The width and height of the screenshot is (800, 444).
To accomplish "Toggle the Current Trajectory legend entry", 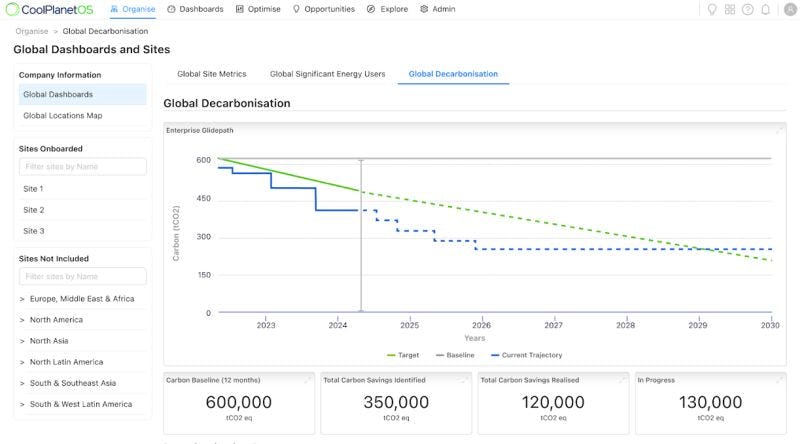I will tap(525, 355).
